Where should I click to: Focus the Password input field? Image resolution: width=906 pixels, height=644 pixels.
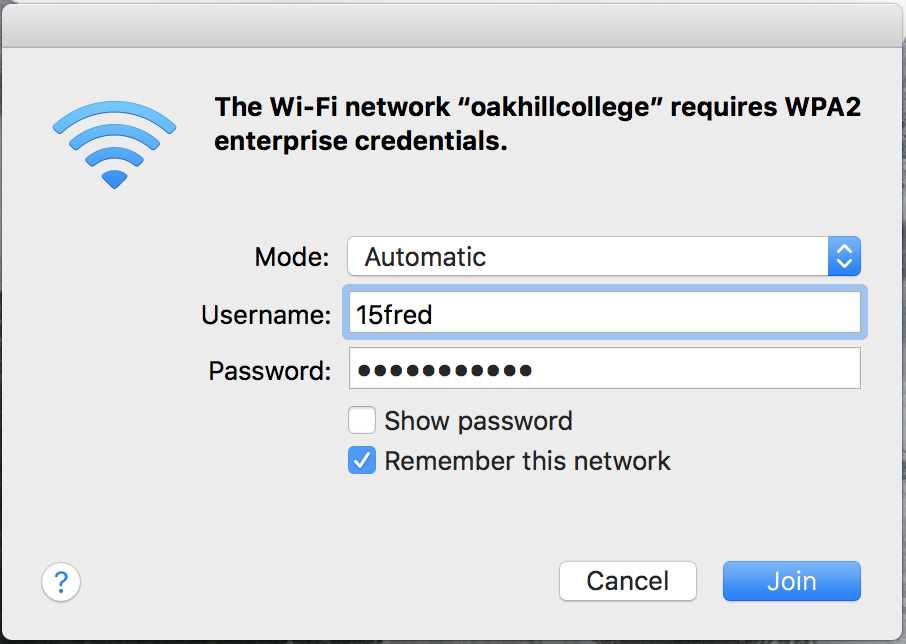605,368
